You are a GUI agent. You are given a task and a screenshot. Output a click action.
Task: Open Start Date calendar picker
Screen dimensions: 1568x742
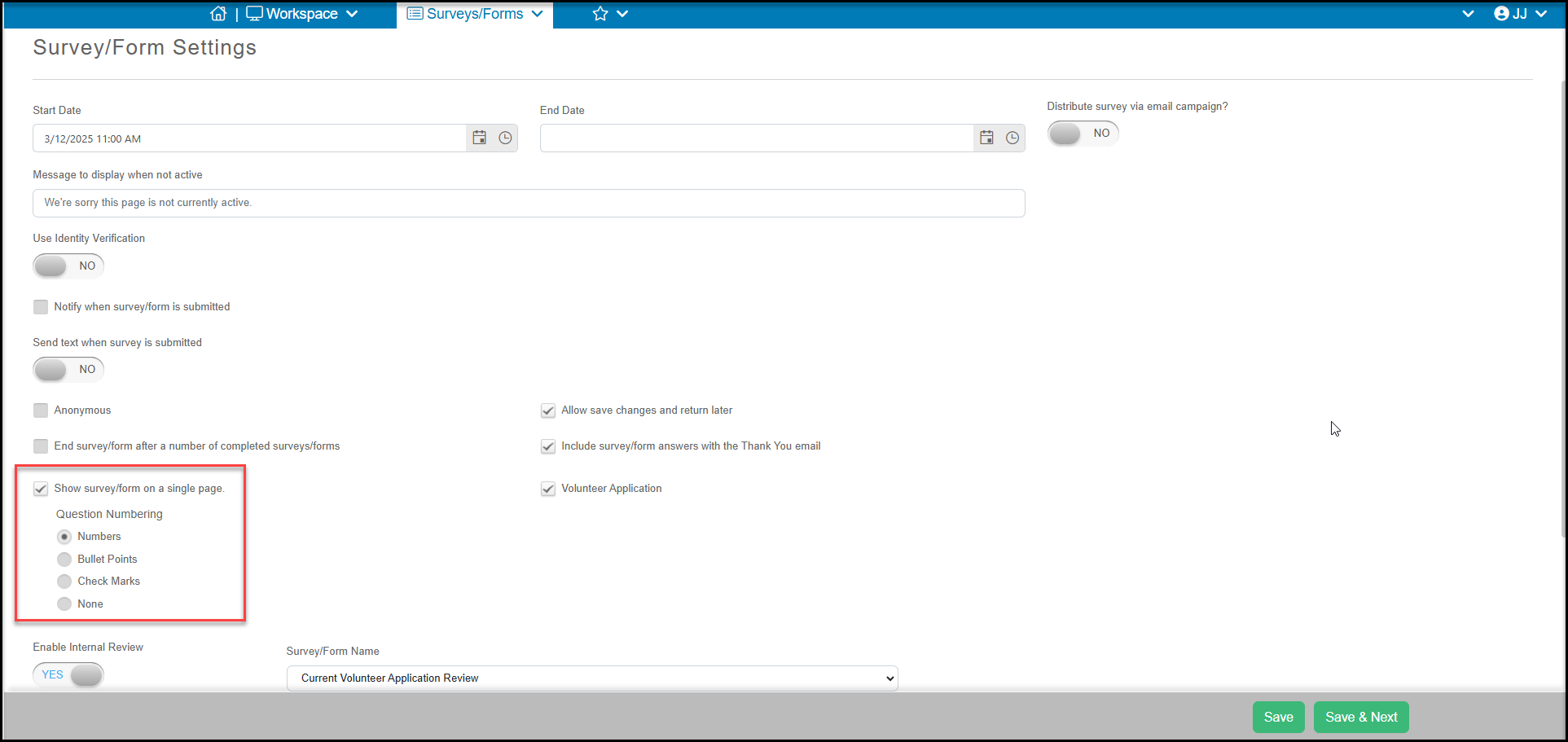pos(480,138)
